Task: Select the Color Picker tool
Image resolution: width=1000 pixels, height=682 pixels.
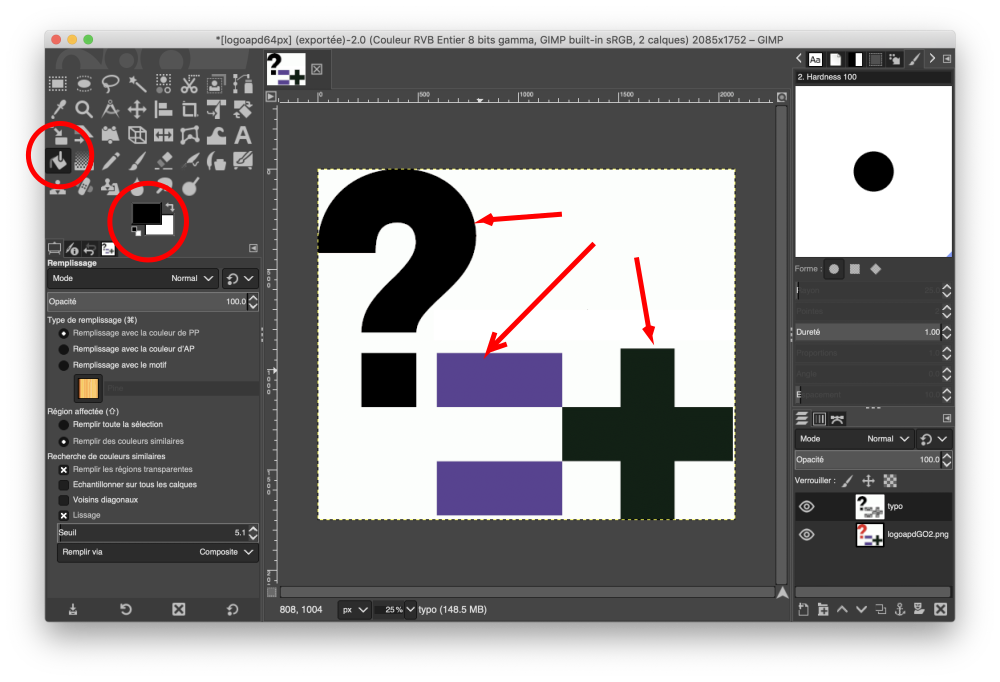Action: tap(56, 109)
